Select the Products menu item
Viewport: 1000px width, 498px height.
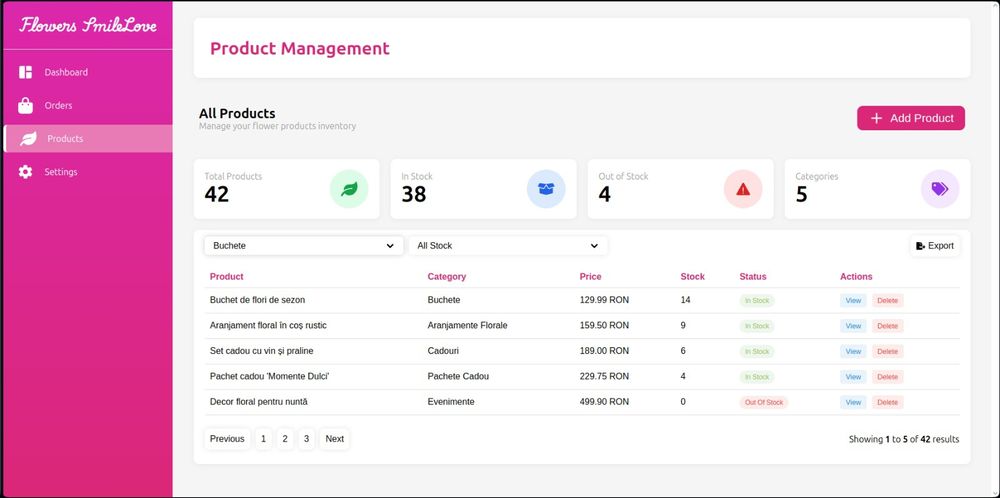(87, 138)
